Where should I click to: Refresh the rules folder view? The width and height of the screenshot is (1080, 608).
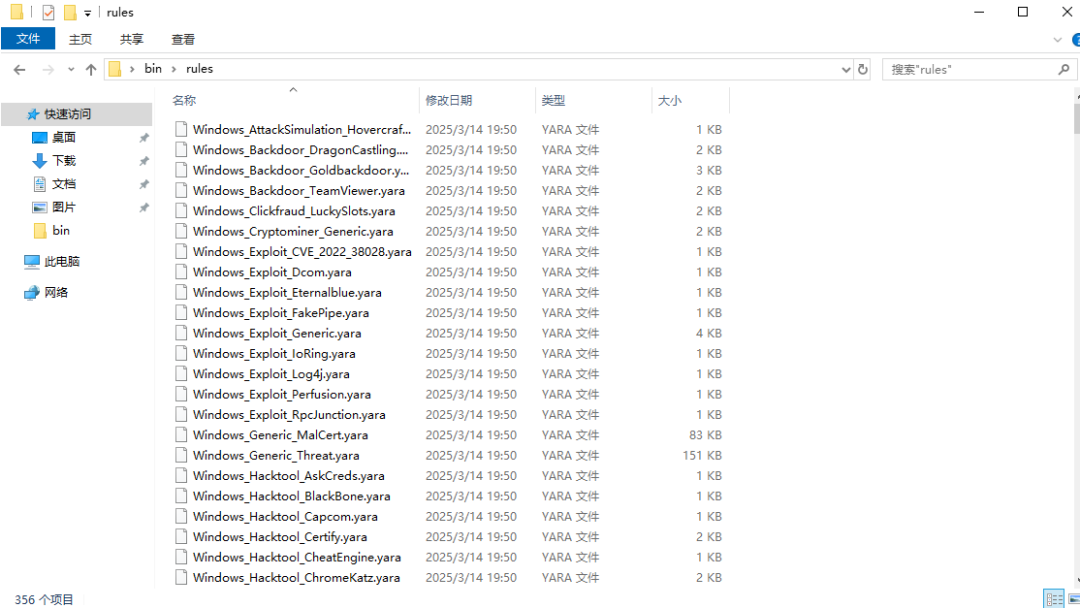862,69
